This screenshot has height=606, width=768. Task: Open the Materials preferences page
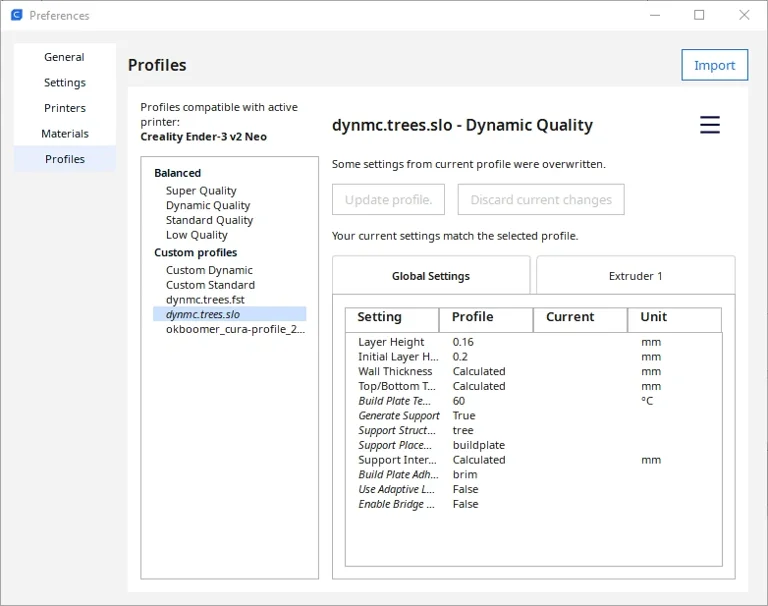point(64,134)
